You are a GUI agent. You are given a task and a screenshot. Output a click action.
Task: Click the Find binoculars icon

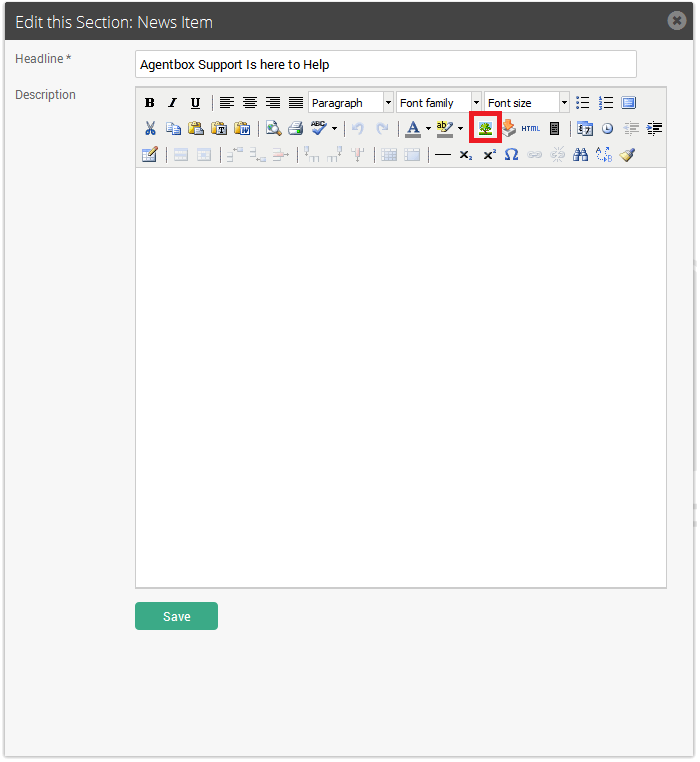coord(580,155)
